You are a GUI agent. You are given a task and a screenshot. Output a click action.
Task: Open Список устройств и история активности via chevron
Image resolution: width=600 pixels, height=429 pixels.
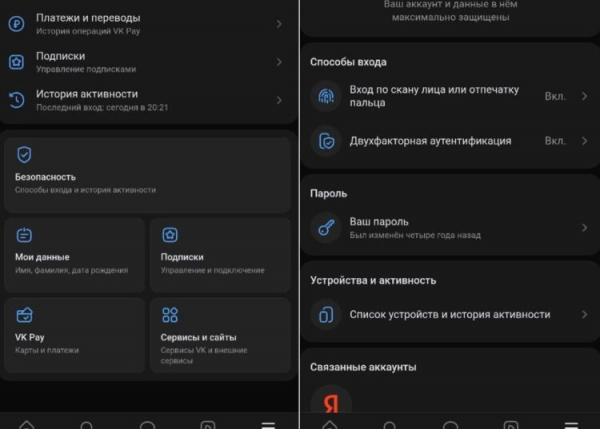coord(584,315)
